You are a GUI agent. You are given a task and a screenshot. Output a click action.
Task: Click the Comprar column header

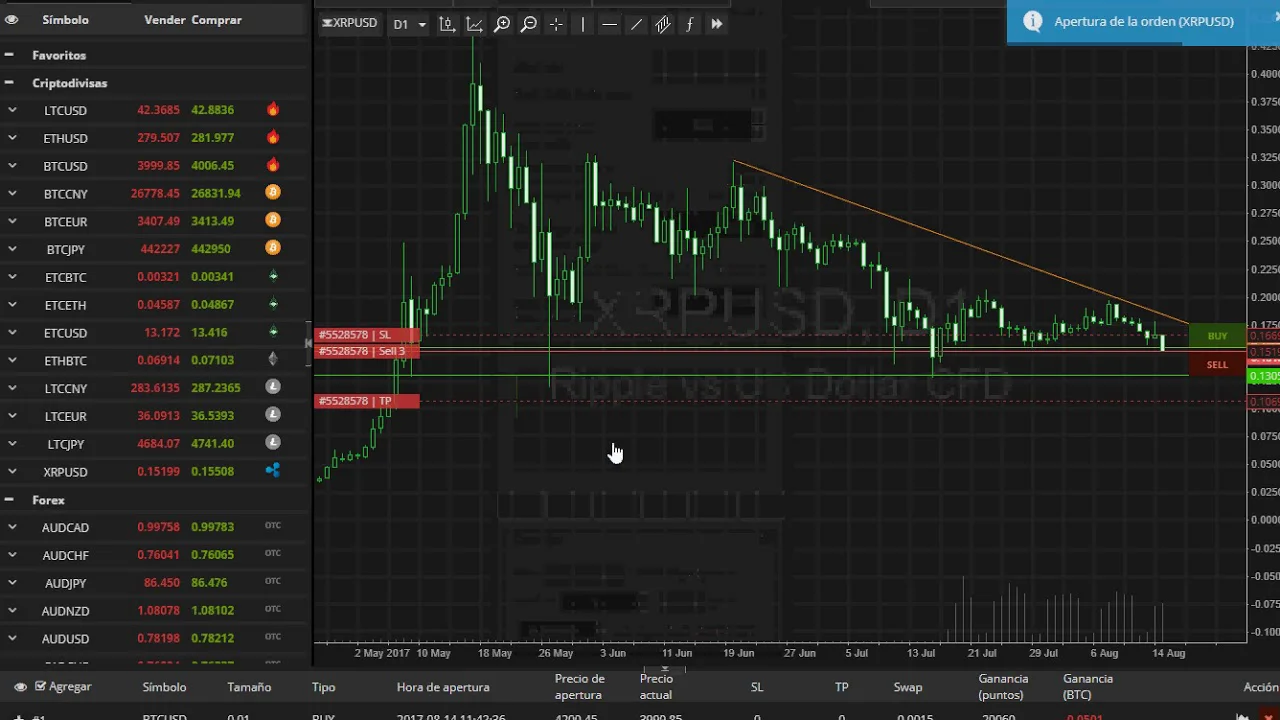pos(216,20)
